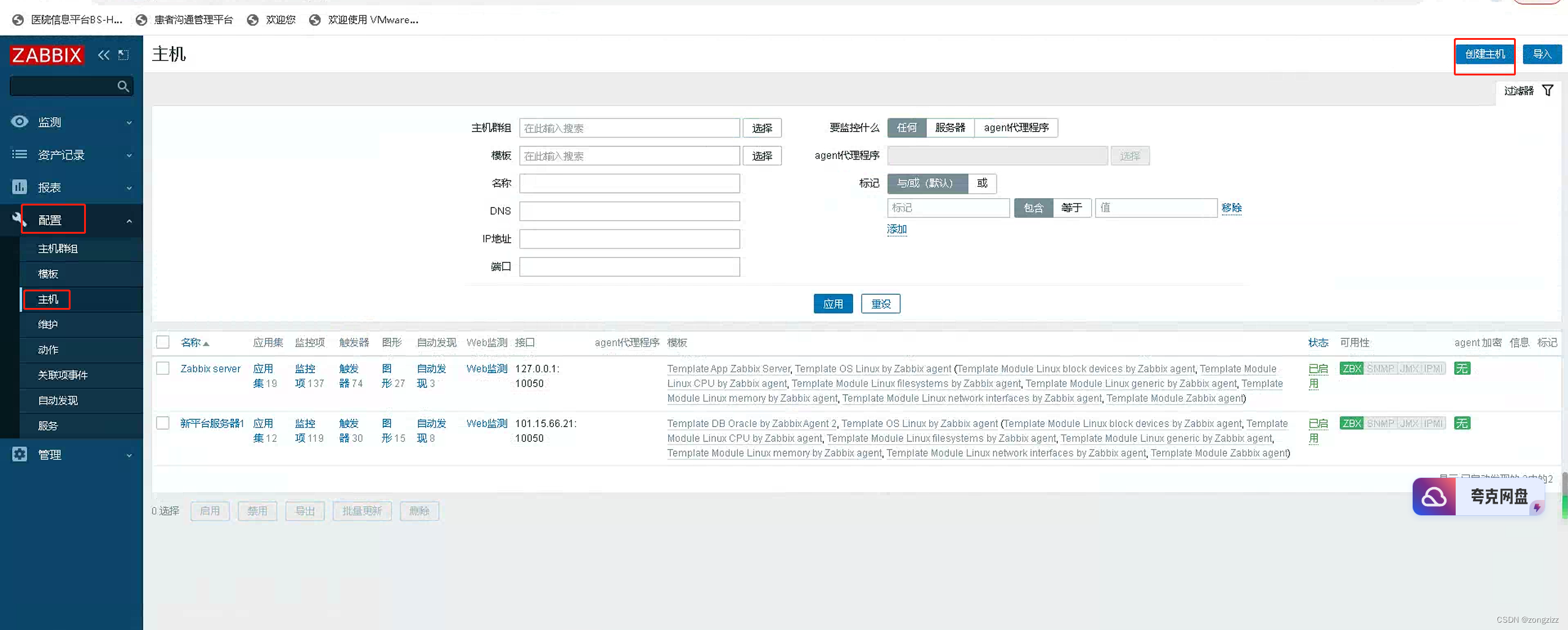Expand the 资产记录 menu chevron
The image size is (1568, 630).
point(129,155)
